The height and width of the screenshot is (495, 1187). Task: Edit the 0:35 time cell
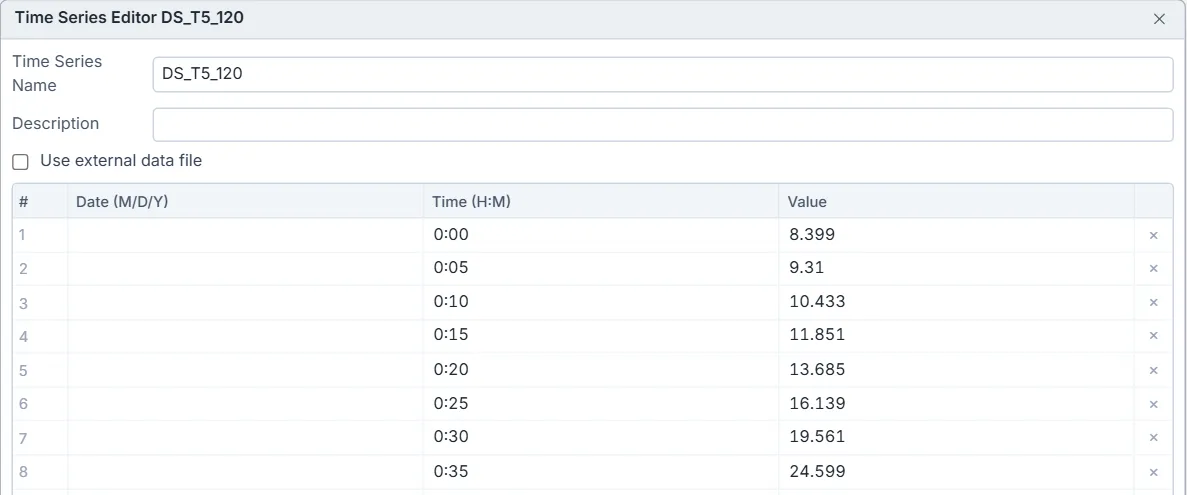point(601,472)
